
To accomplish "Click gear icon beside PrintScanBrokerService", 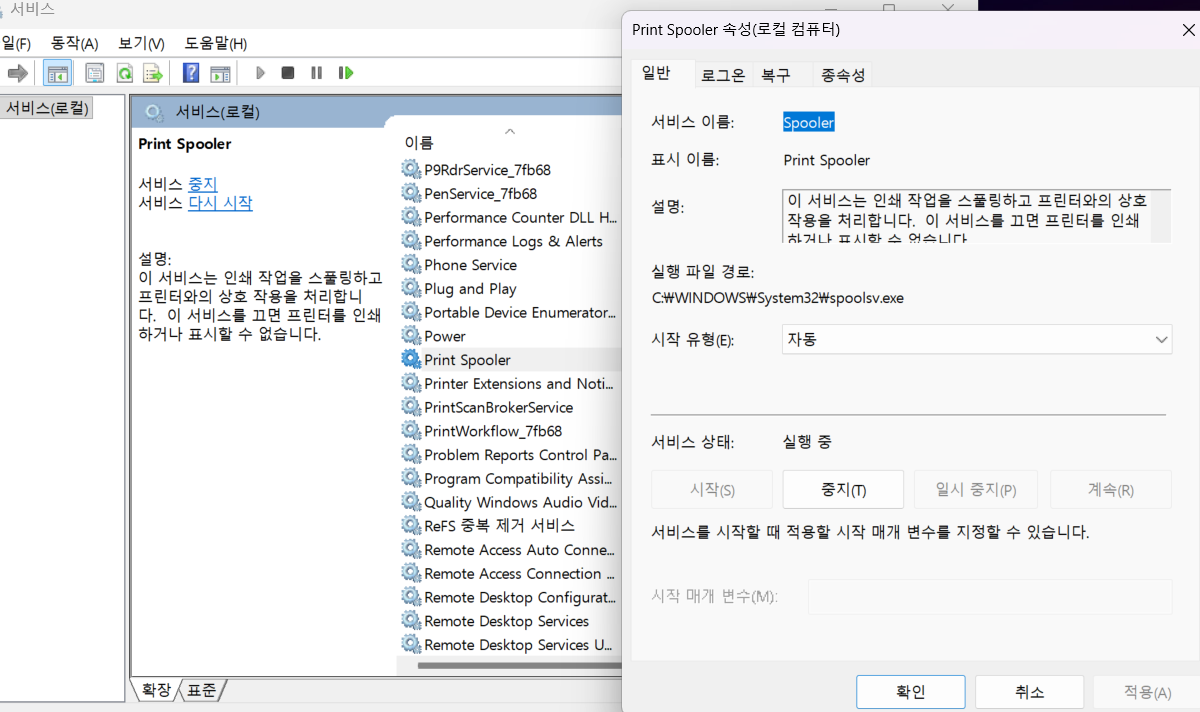I will [x=411, y=407].
